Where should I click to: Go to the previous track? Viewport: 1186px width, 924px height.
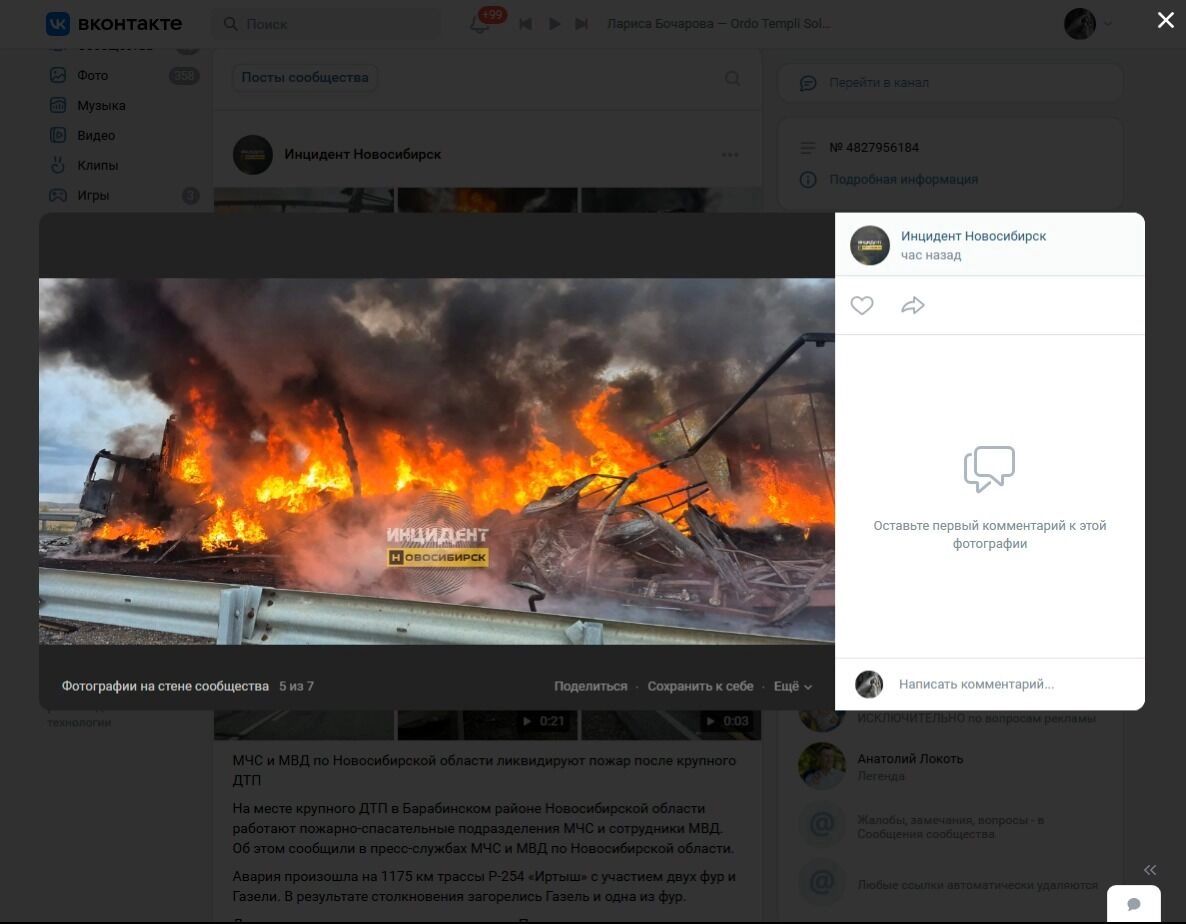point(525,24)
